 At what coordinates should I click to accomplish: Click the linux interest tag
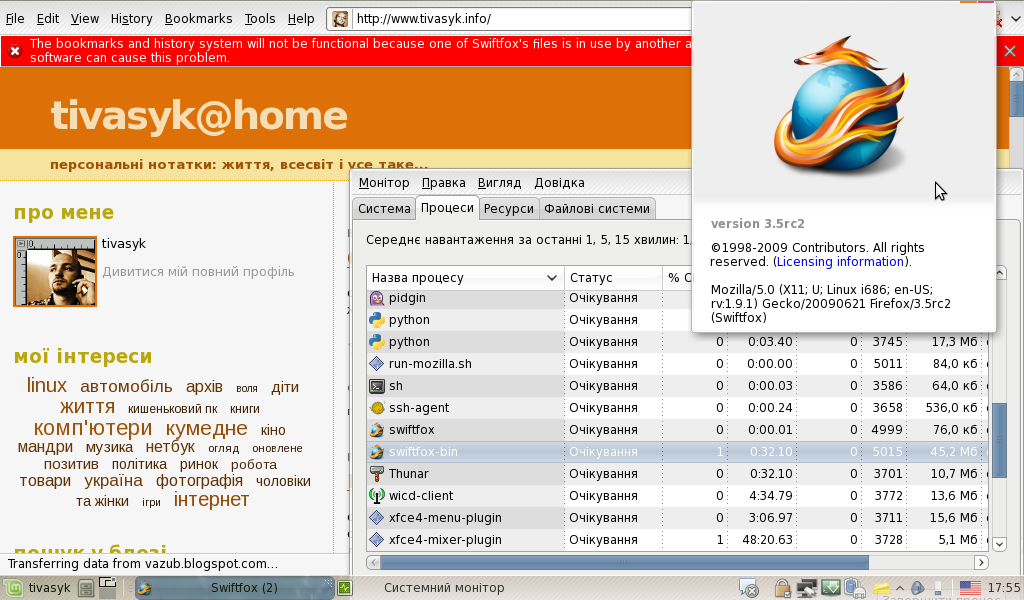click(x=46, y=385)
